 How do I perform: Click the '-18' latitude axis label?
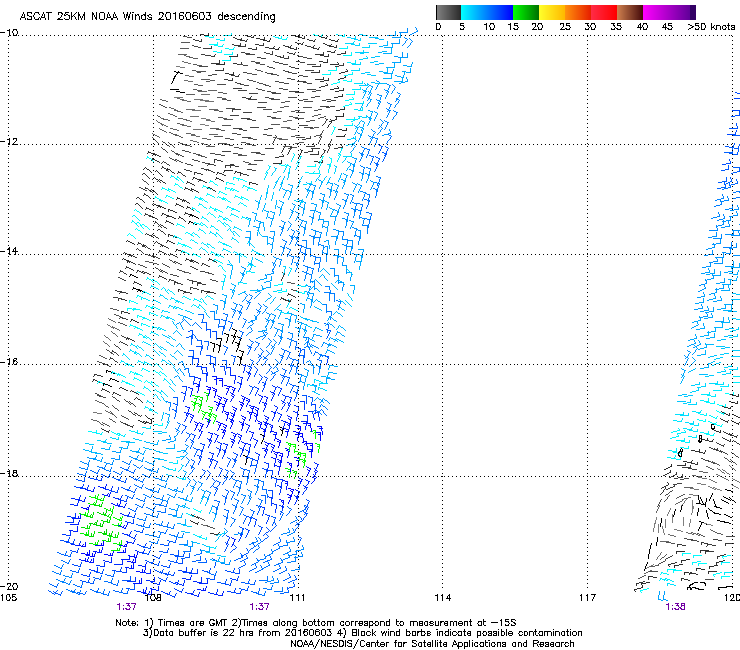pos(9,473)
